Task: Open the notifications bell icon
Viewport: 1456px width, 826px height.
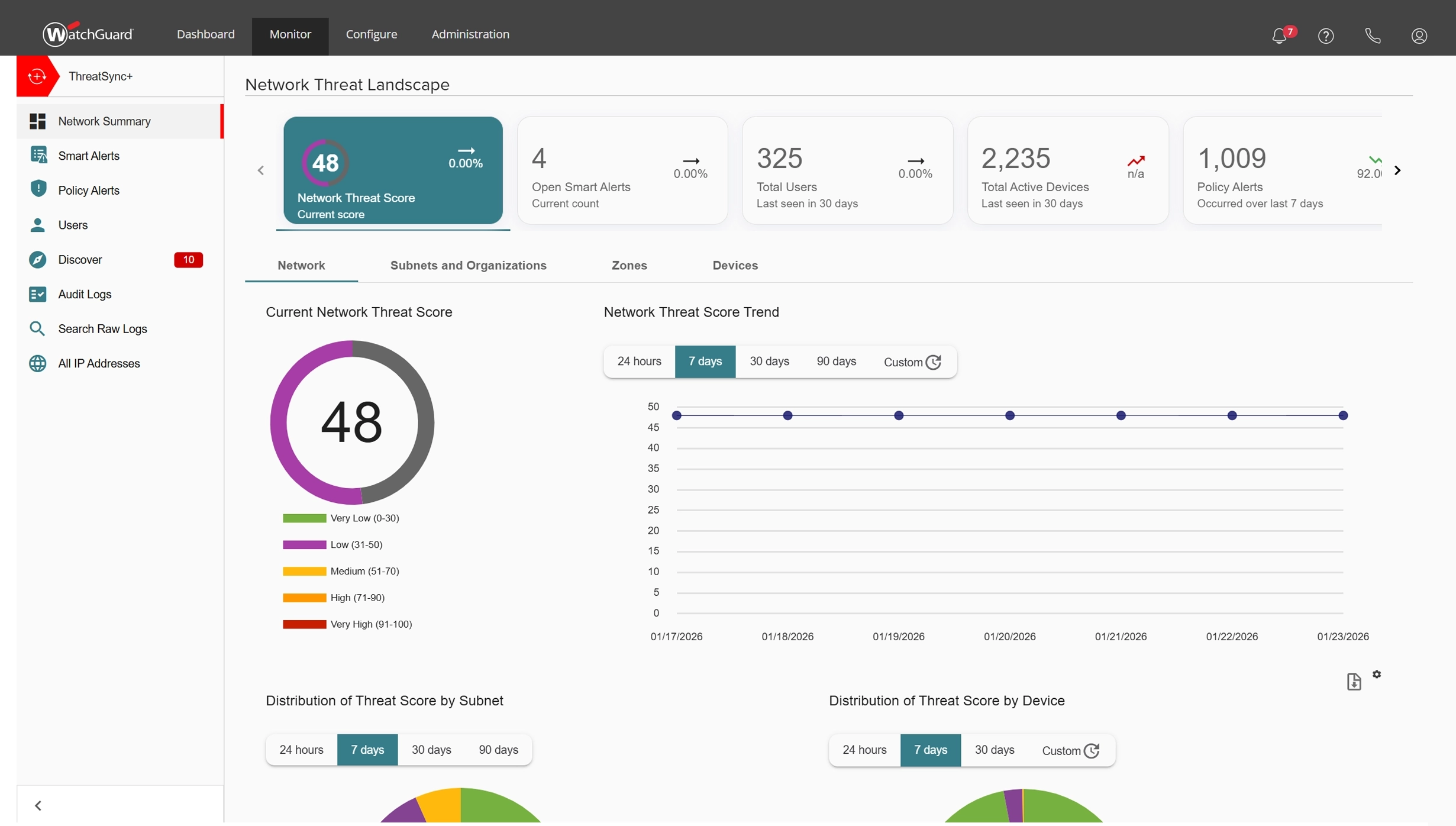Action: [x=1279, y=36]
